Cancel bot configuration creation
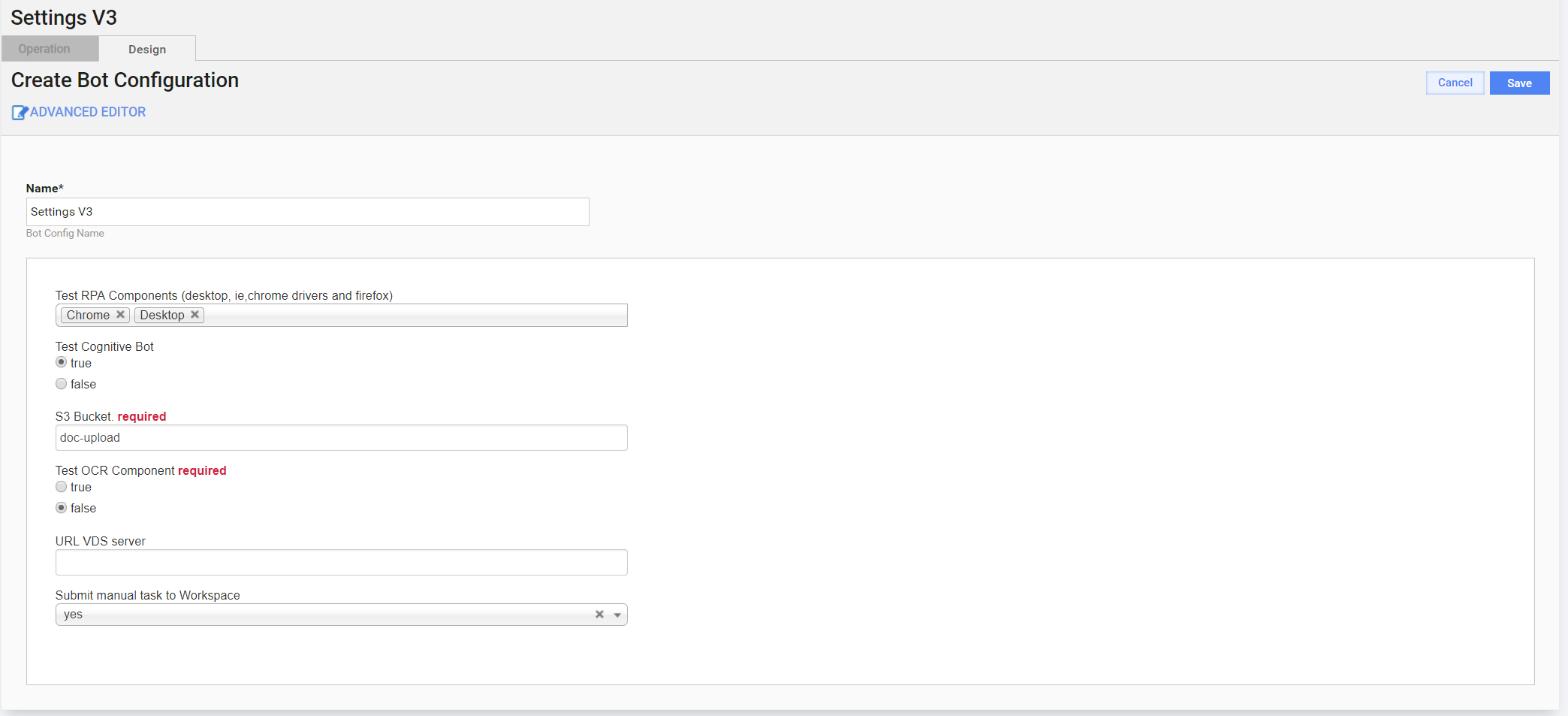The width and height of the screenshot is (1568, 716). tap(1455, 83)
